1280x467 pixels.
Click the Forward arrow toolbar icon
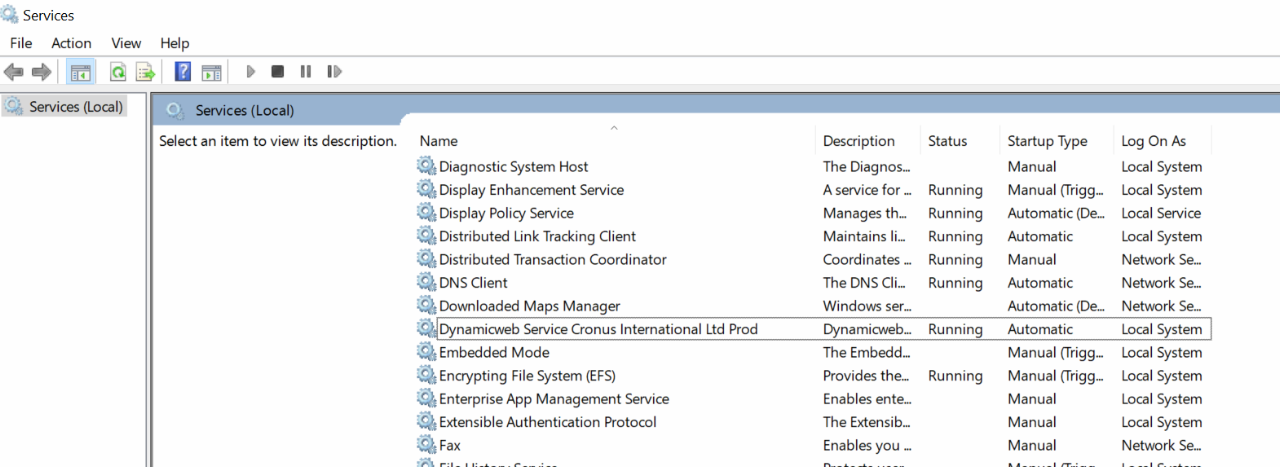point(41,72)
